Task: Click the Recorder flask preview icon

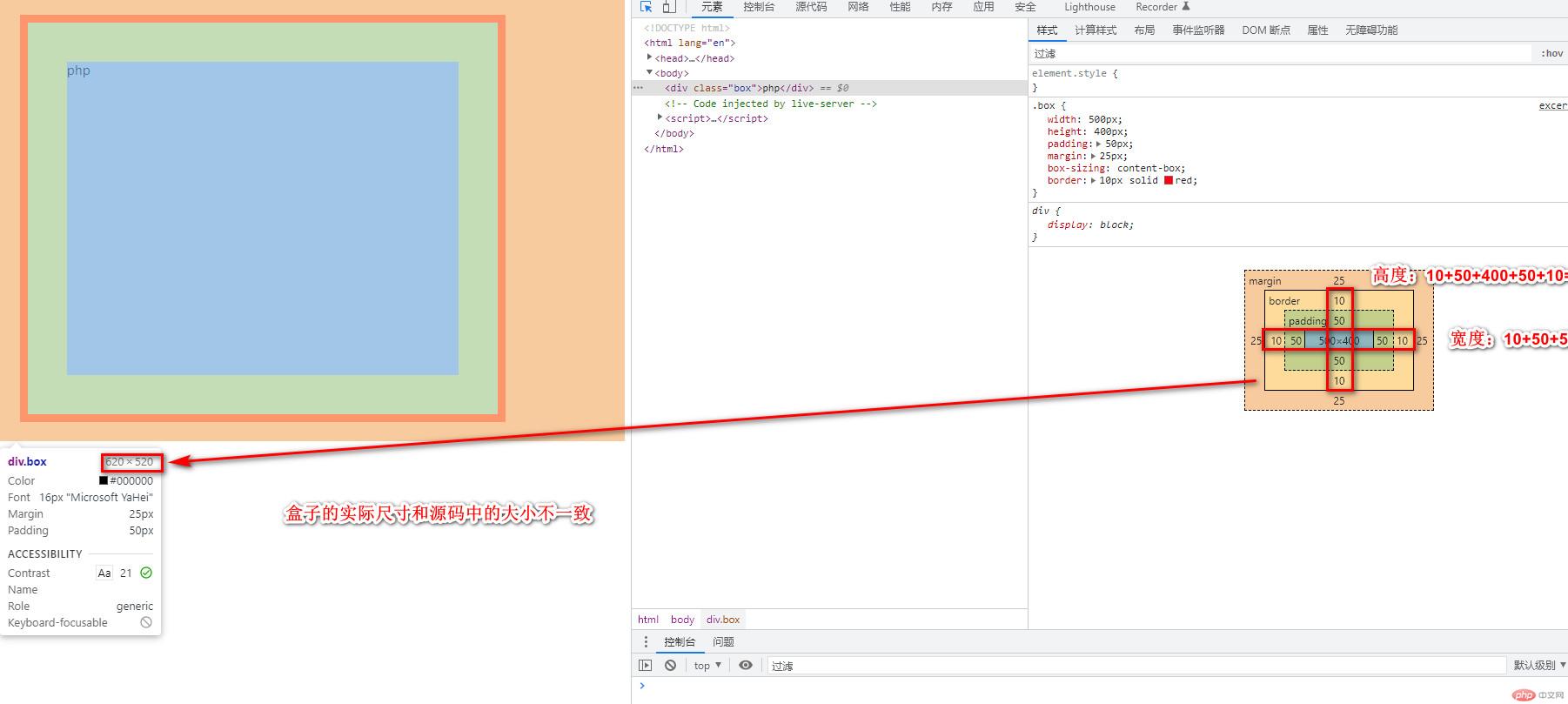Action: (1185, 6)
